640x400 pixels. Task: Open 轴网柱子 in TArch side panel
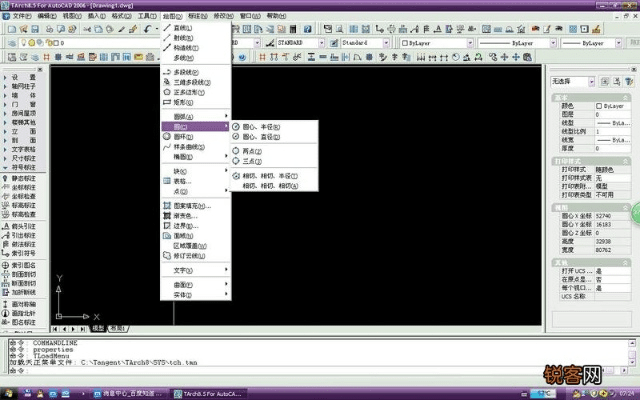23,85
